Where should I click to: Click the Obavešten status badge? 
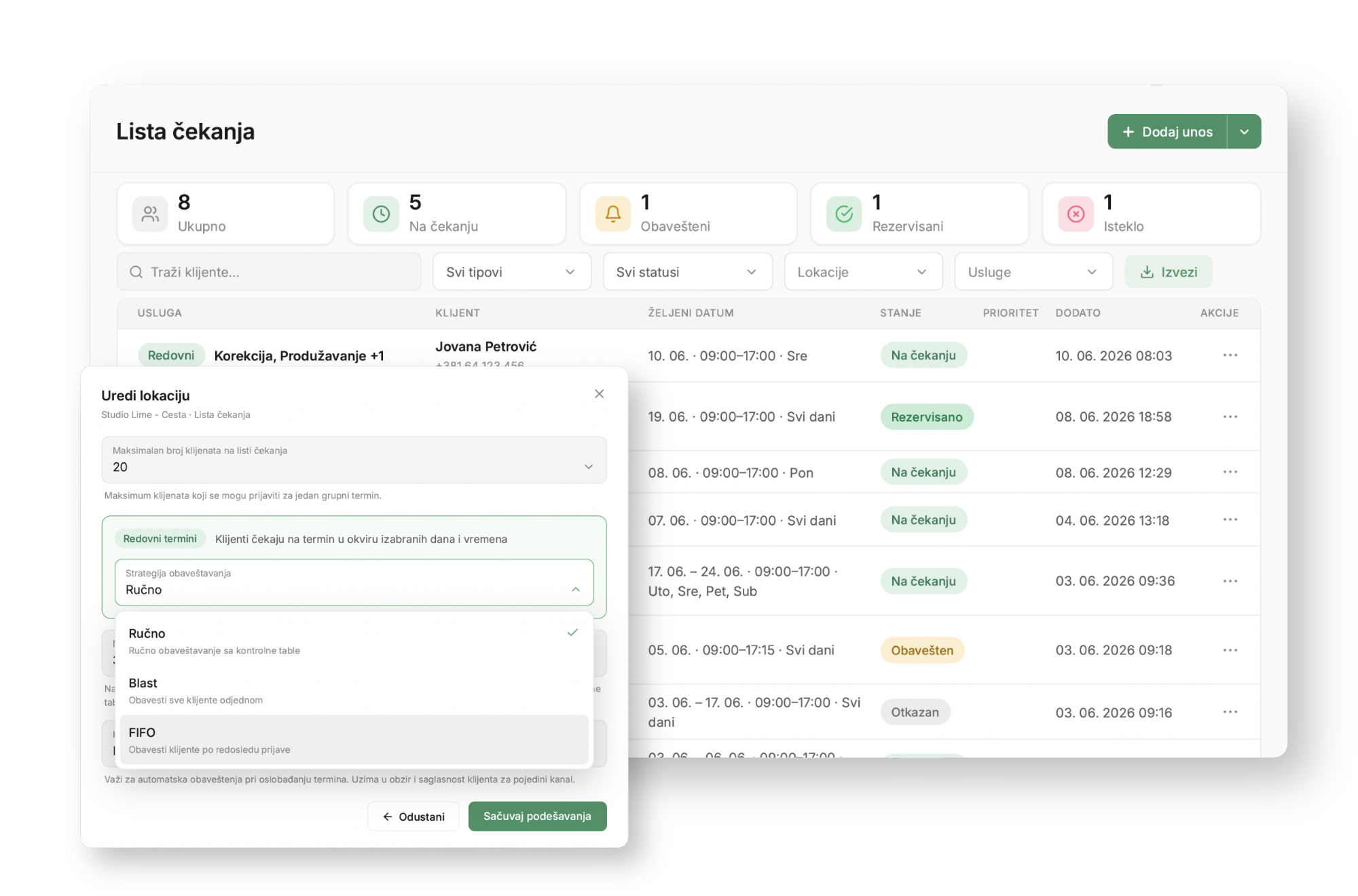point(922,650)
